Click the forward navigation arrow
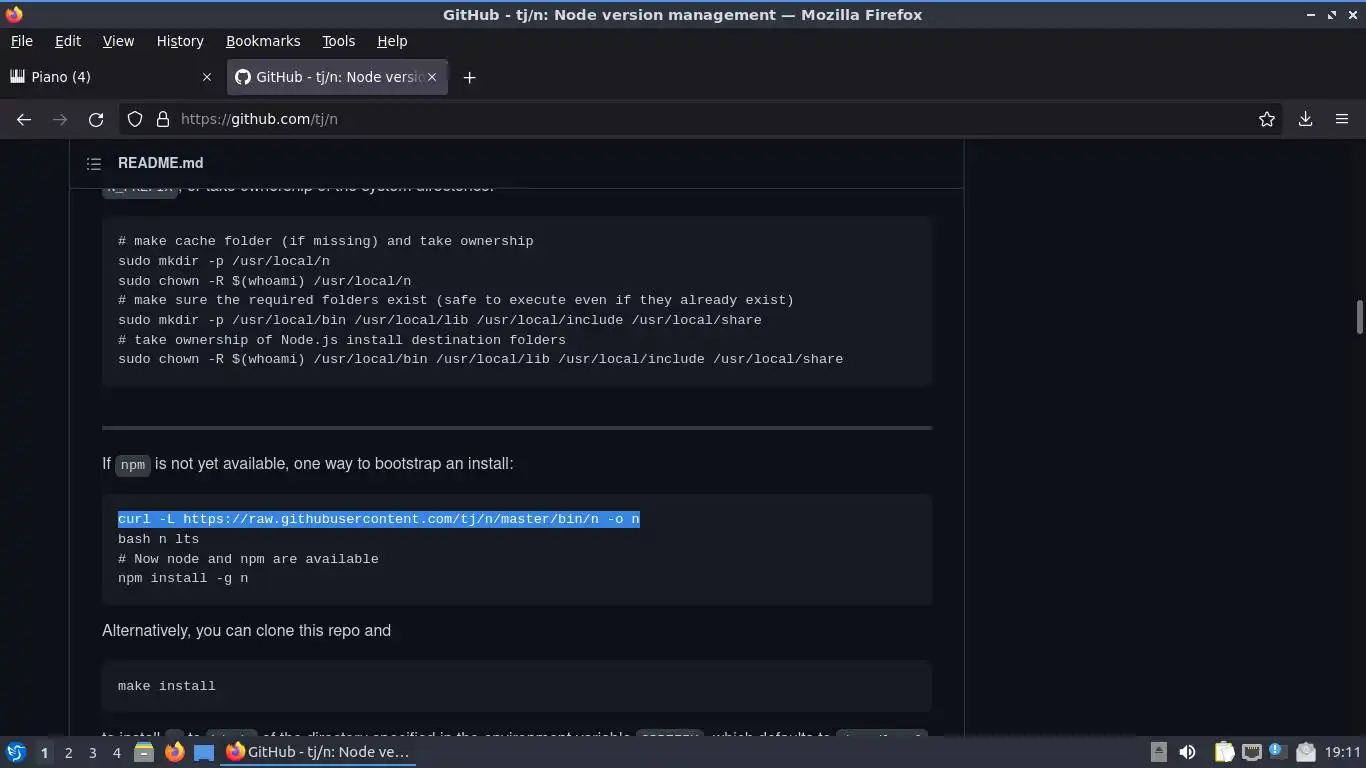1366x768 pixels. [60, 119]
